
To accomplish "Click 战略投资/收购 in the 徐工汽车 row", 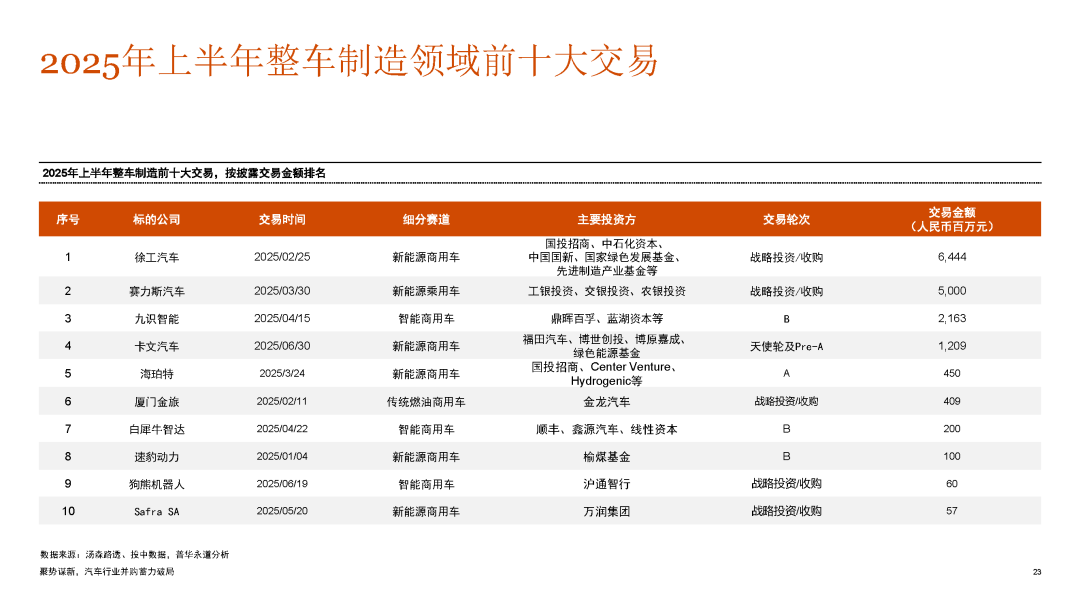I will 786,257.
